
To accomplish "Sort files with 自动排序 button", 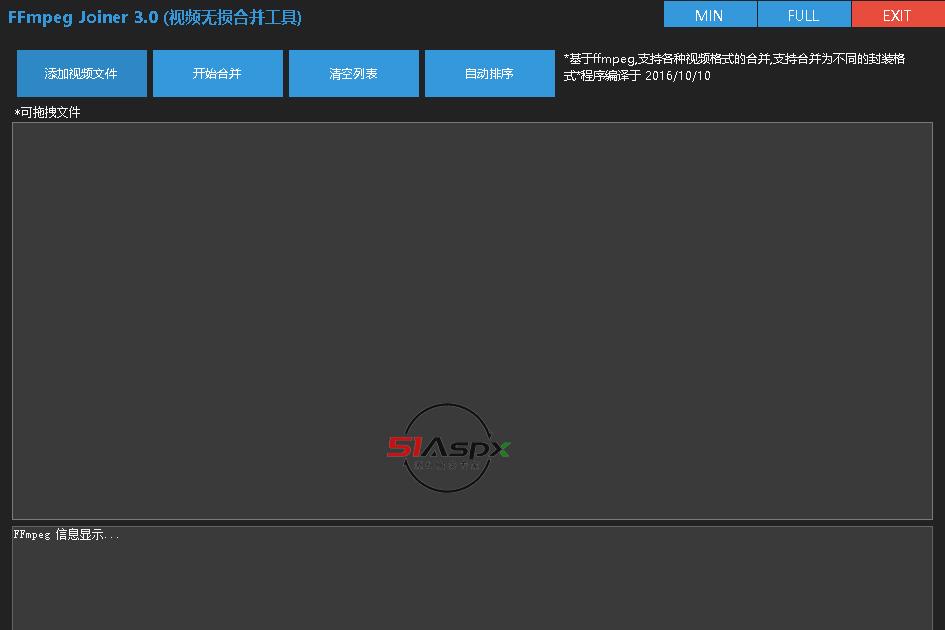I will [490, 74].
